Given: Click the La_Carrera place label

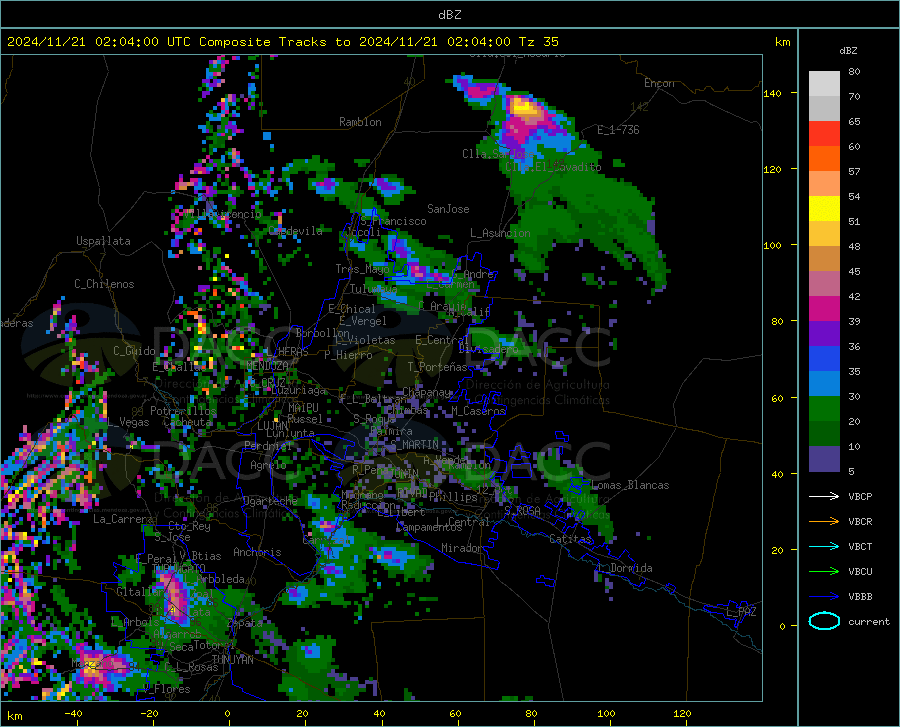Looking at the screenshot, I should click(x=123, y=519).
